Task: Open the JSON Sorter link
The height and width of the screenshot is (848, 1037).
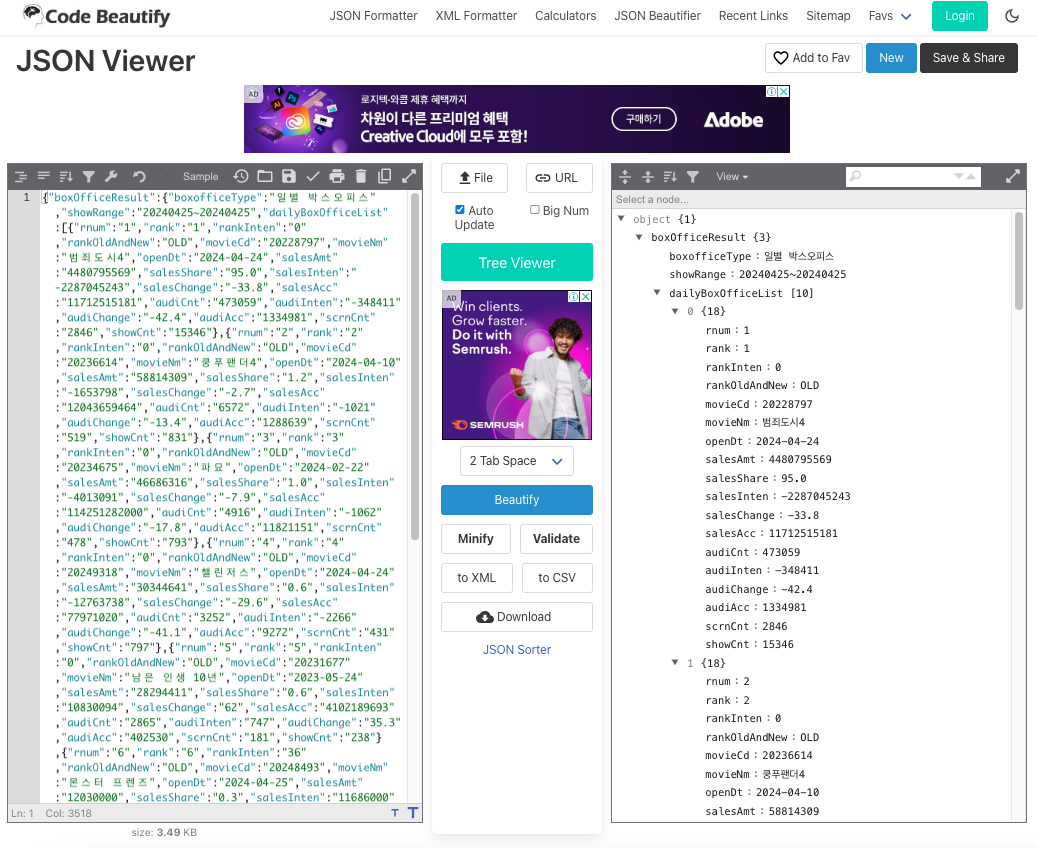Action: click(517, 650)
